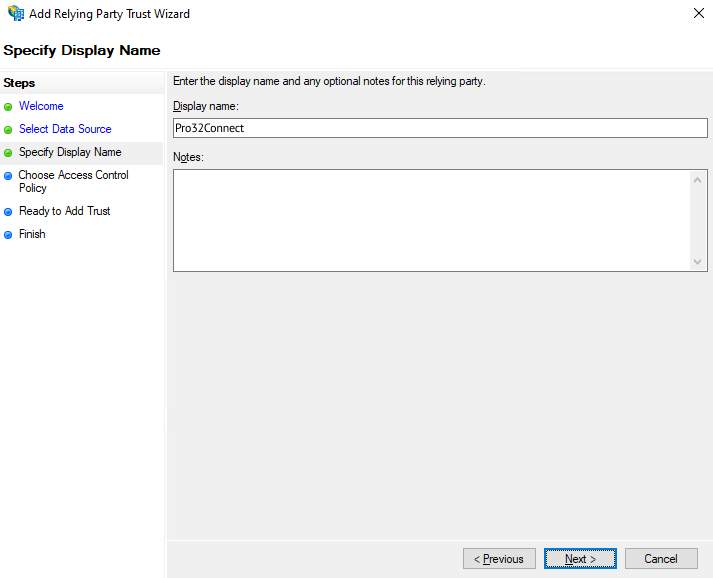Select the Specify Display Name step
The width and height of the screenshot is (713, 578).
coord(70,152)
